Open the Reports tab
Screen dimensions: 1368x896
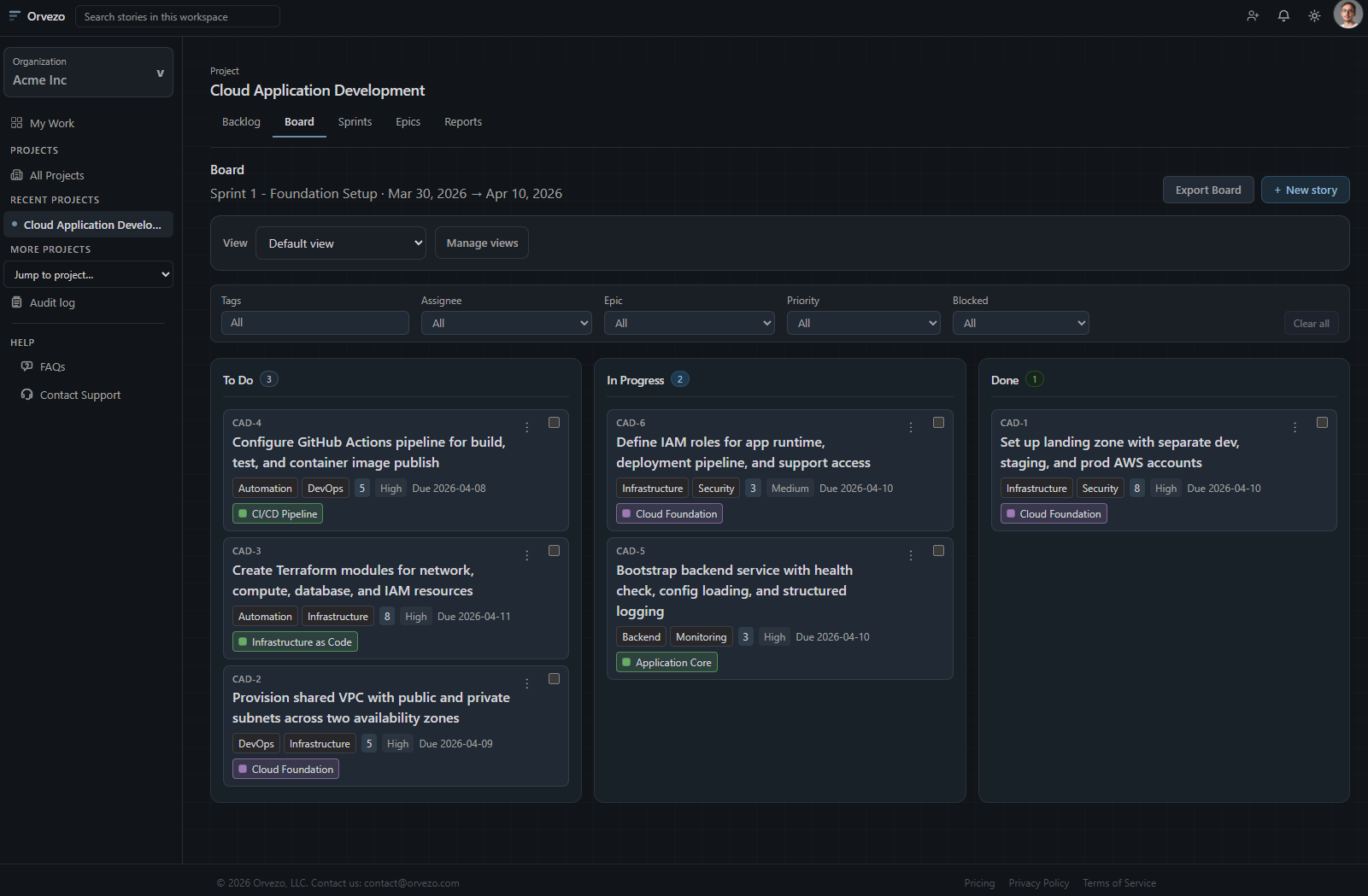(x=462, y=122)
